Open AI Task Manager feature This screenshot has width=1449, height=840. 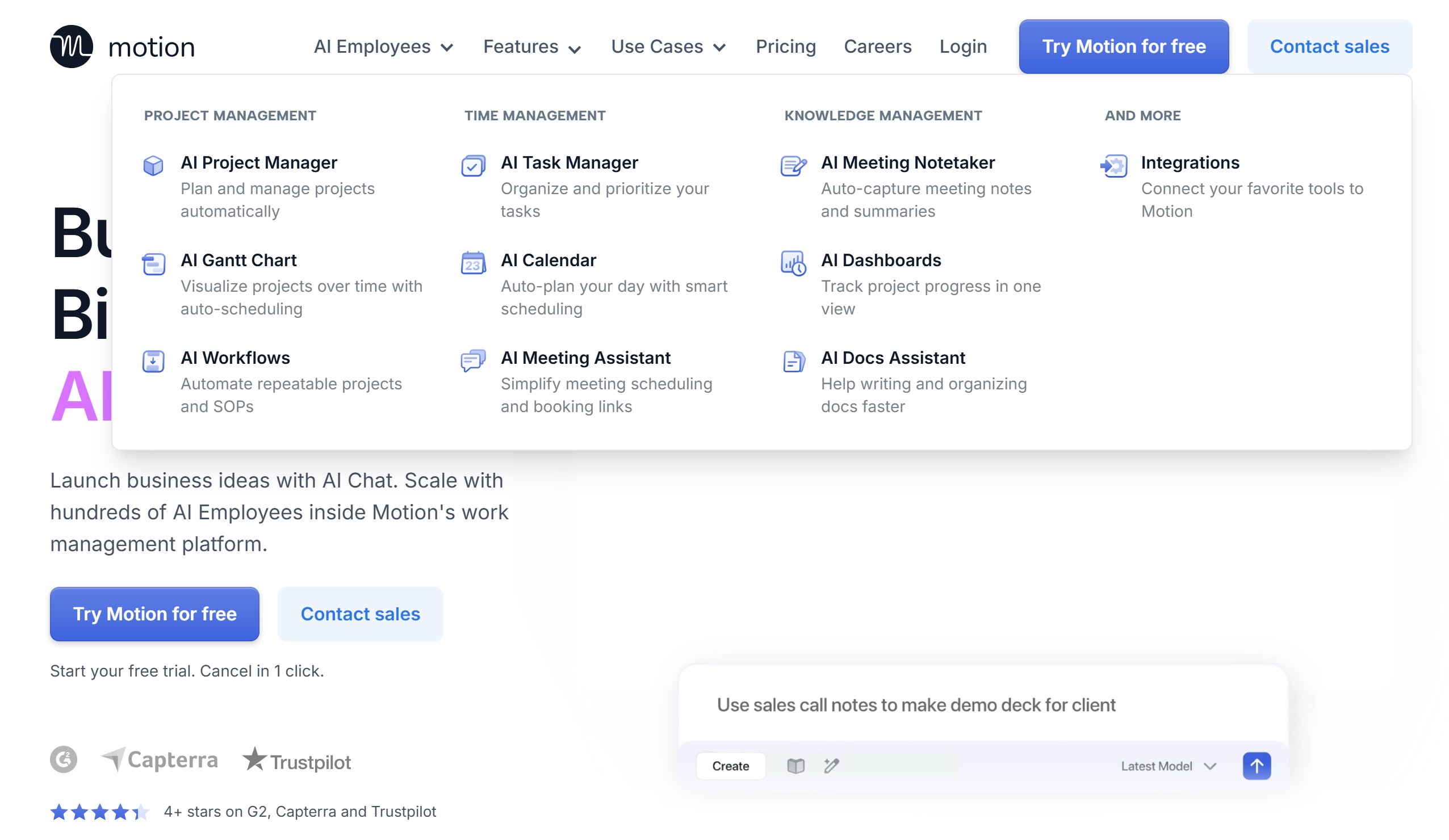tap(604, 187)
